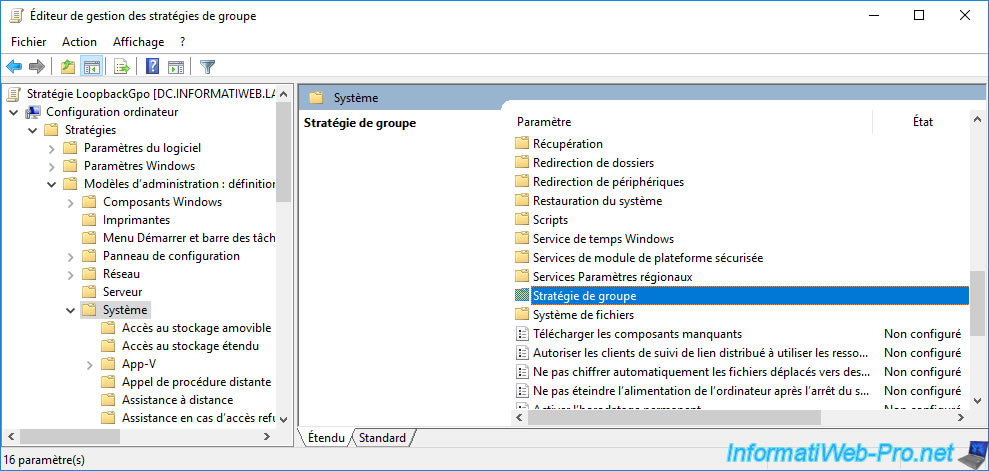Expand the Composants Windows tree node
The height and width of the screenshot is (471, 989).
click(x=71, y=202)
